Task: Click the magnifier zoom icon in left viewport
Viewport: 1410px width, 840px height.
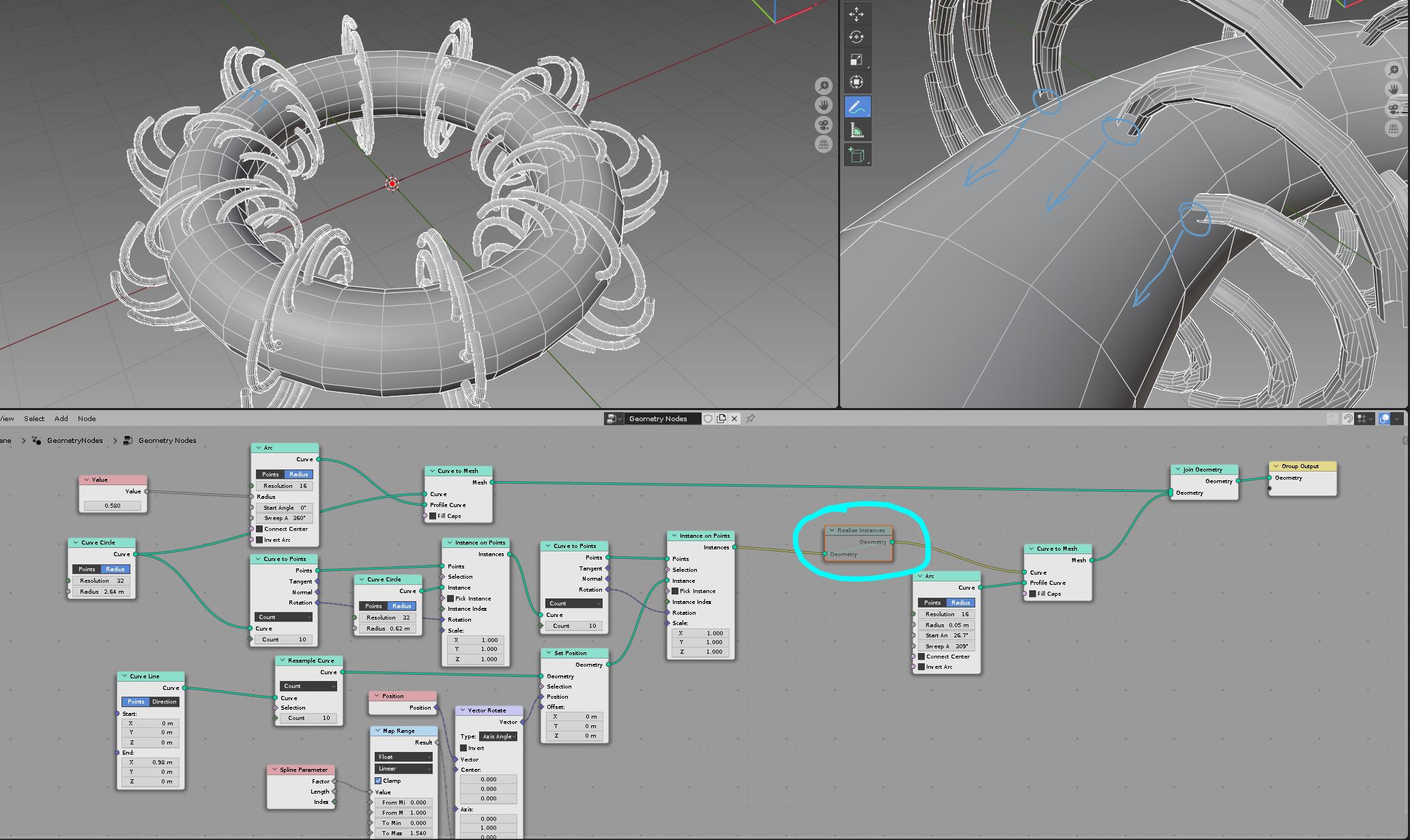Action: click(824, 85)
